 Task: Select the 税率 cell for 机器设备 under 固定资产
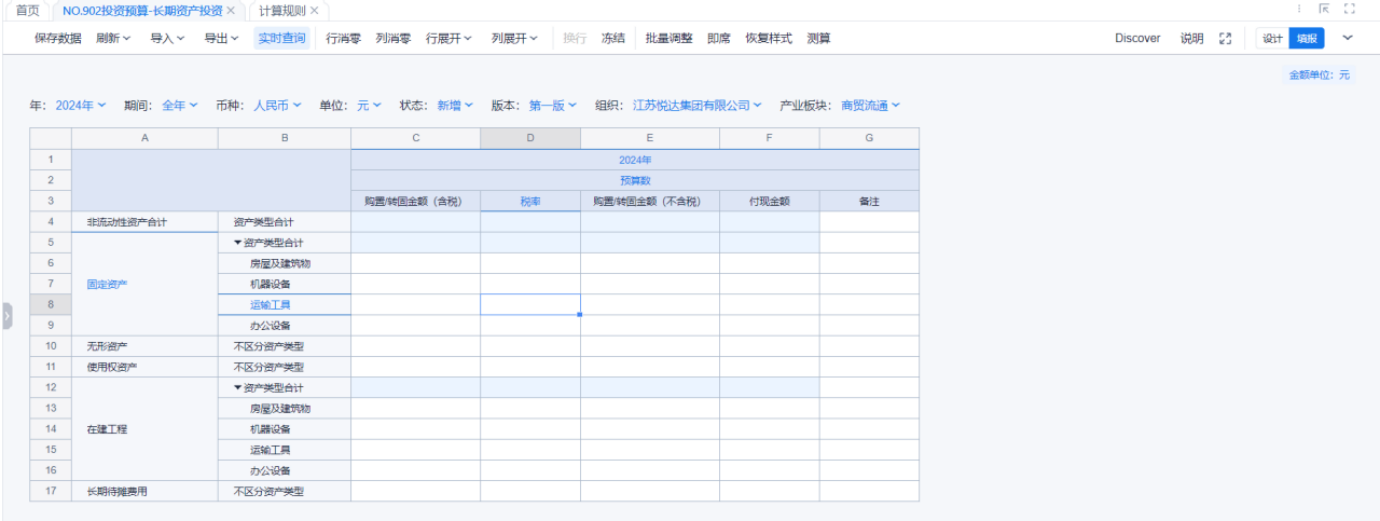pyautogui.click(x=530, y=284)
